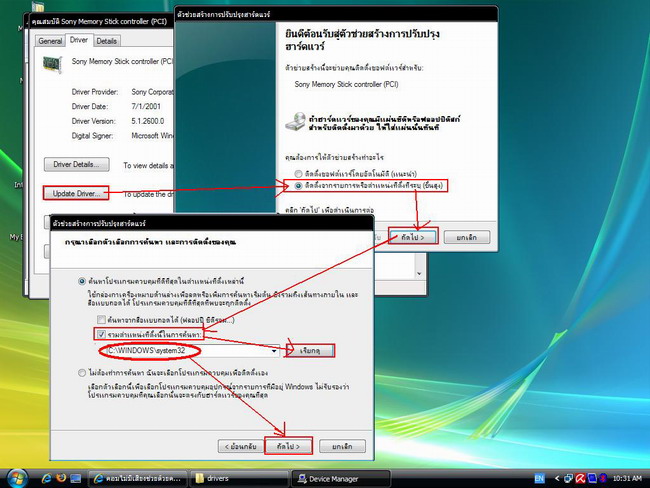Click the taskbar clock 10:31 AM
The height and width of the screenshot is (488, 650).
(627, 478)
